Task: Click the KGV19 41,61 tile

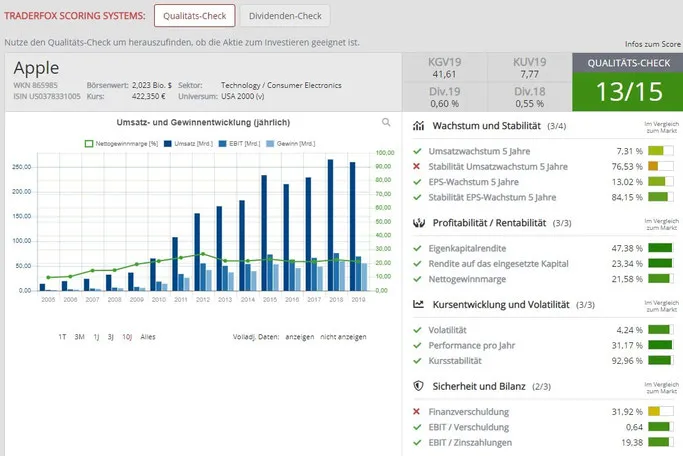Action: pyautogui.click(x=444, y=68)
